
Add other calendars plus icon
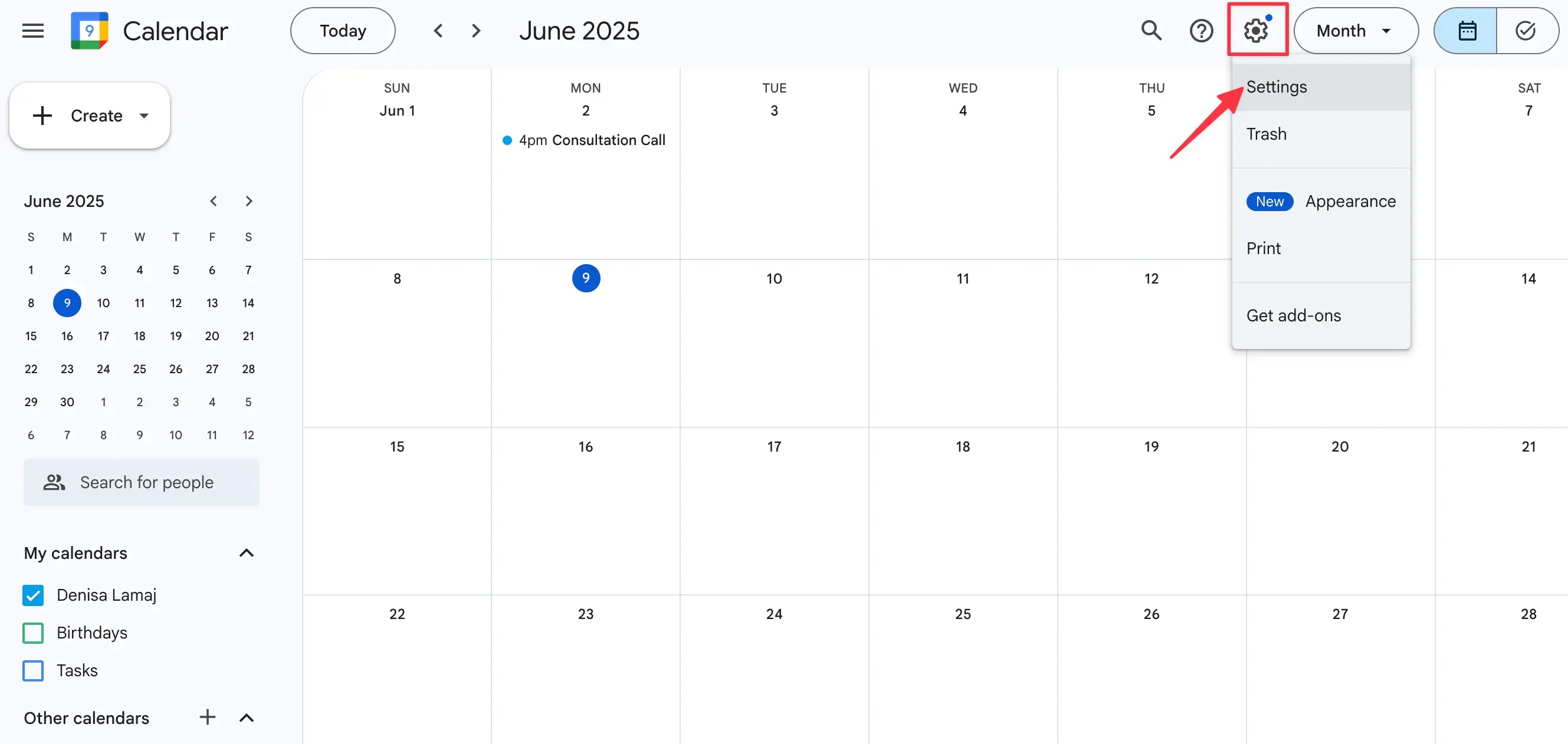pyautogui.click(x=208, y=717)
